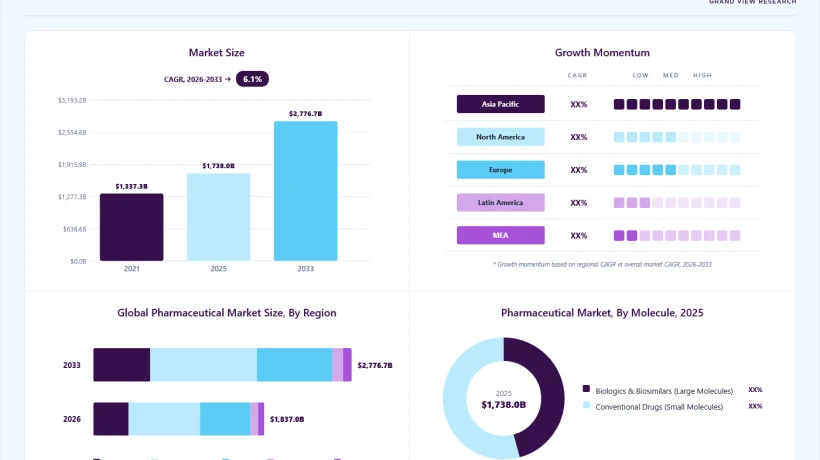Click Pharmaceutical Market, By Molecule, 2025 title
The image size is (820, 460).
pyautogui.click(x=602, y=313)
